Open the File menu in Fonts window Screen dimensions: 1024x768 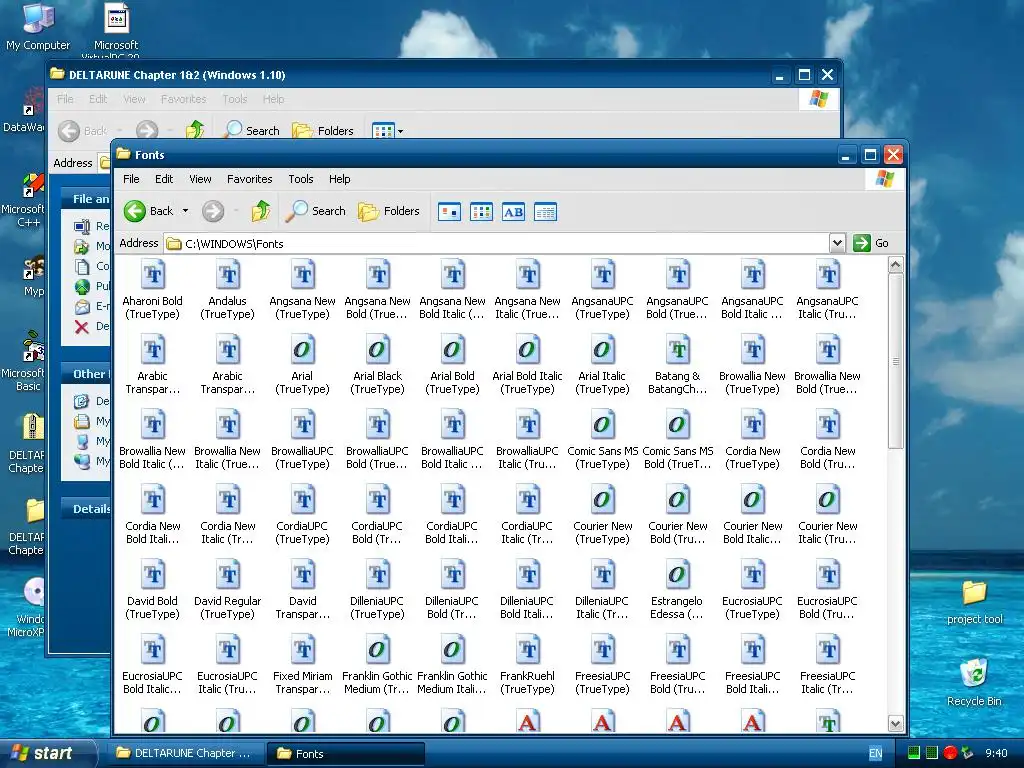pos(131,179)
